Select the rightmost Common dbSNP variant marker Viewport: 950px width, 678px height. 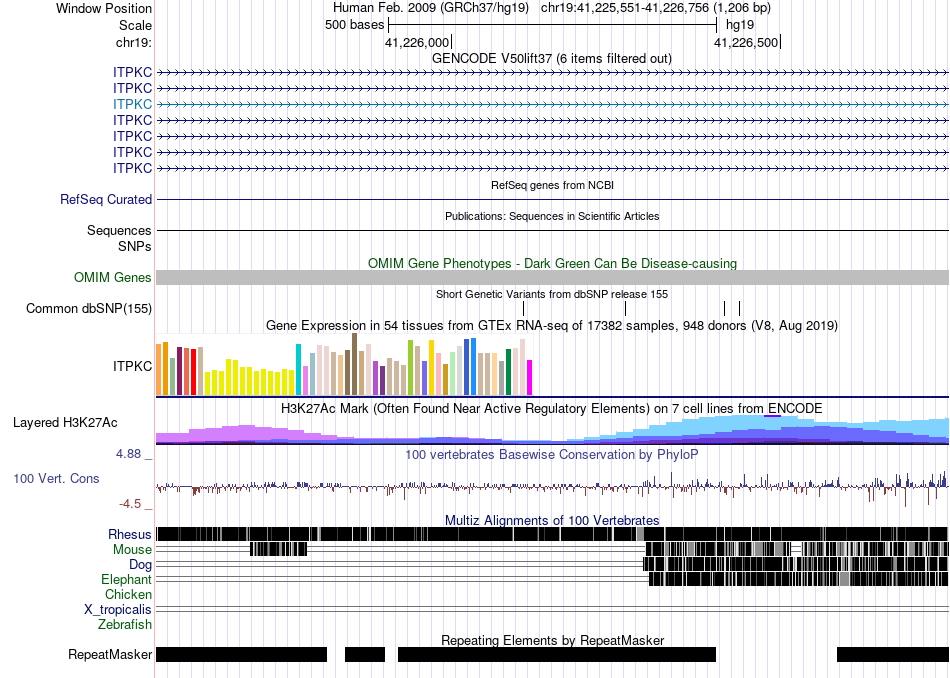(739, 308)
